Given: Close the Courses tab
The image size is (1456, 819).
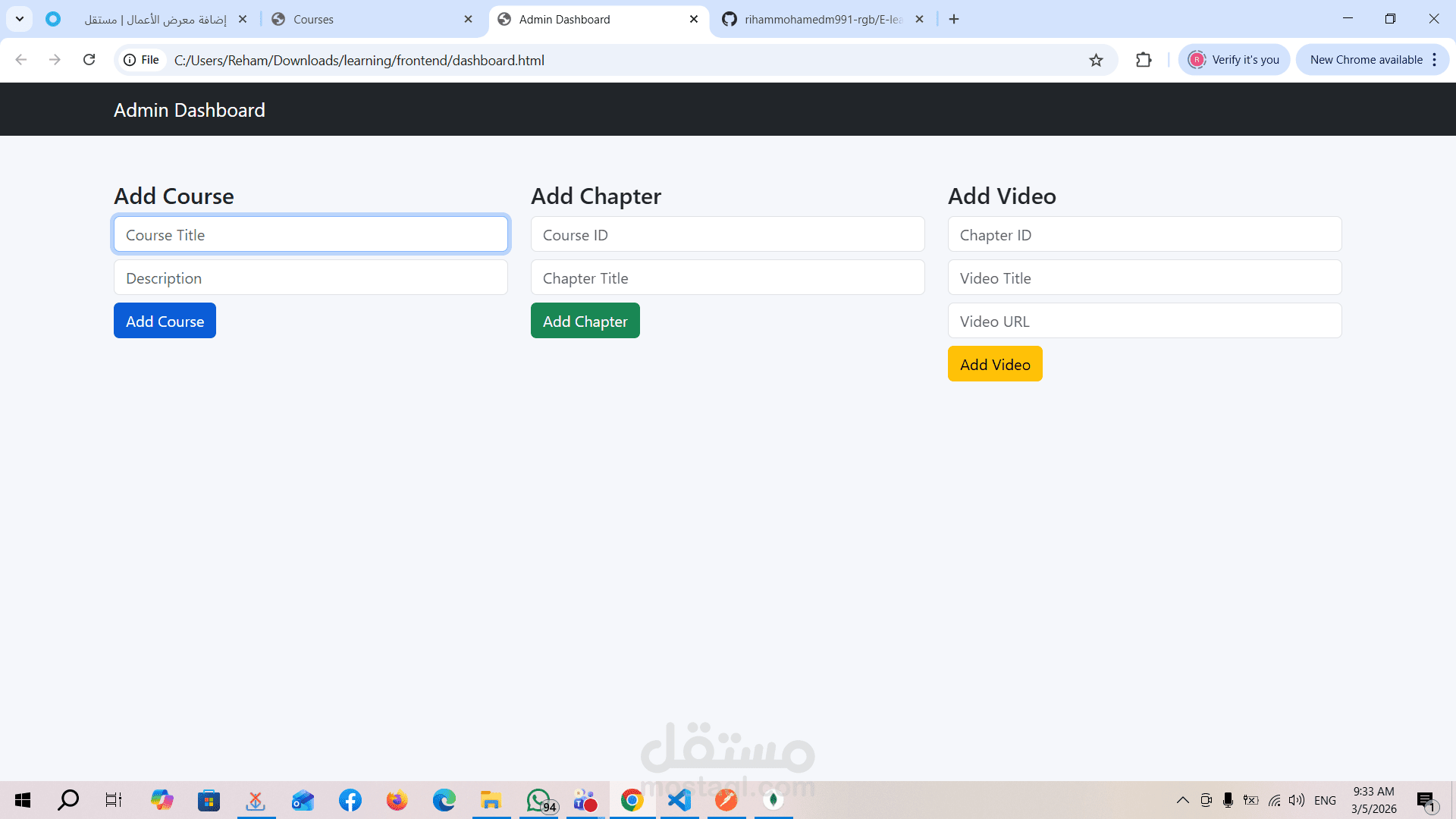Looking at the screenshot, I should pos(468,19).
